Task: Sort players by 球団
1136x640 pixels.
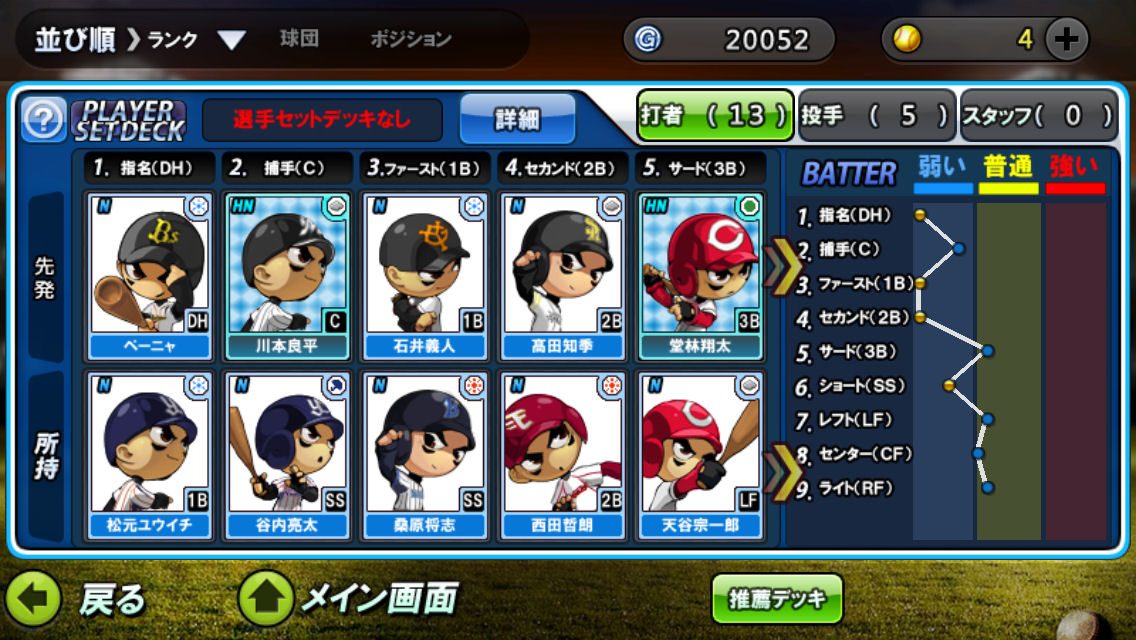Action: tap(299, 38)
